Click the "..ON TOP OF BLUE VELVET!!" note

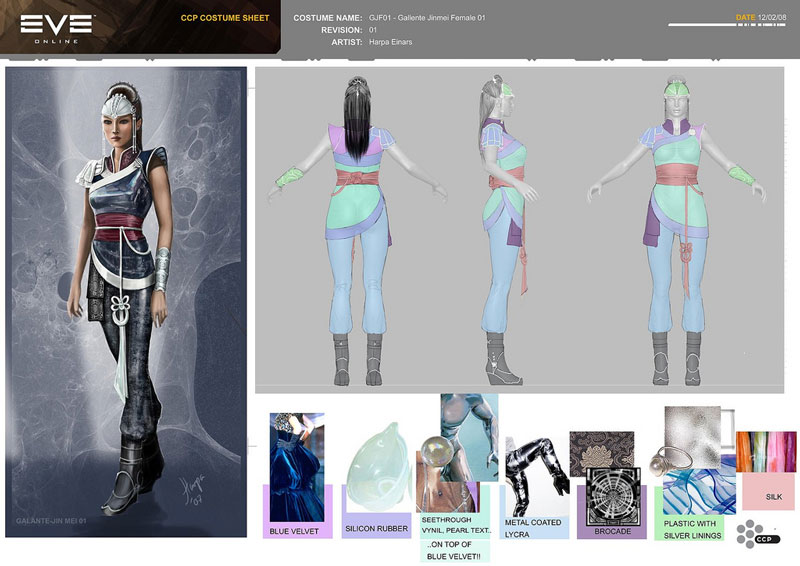pos(454,550)
